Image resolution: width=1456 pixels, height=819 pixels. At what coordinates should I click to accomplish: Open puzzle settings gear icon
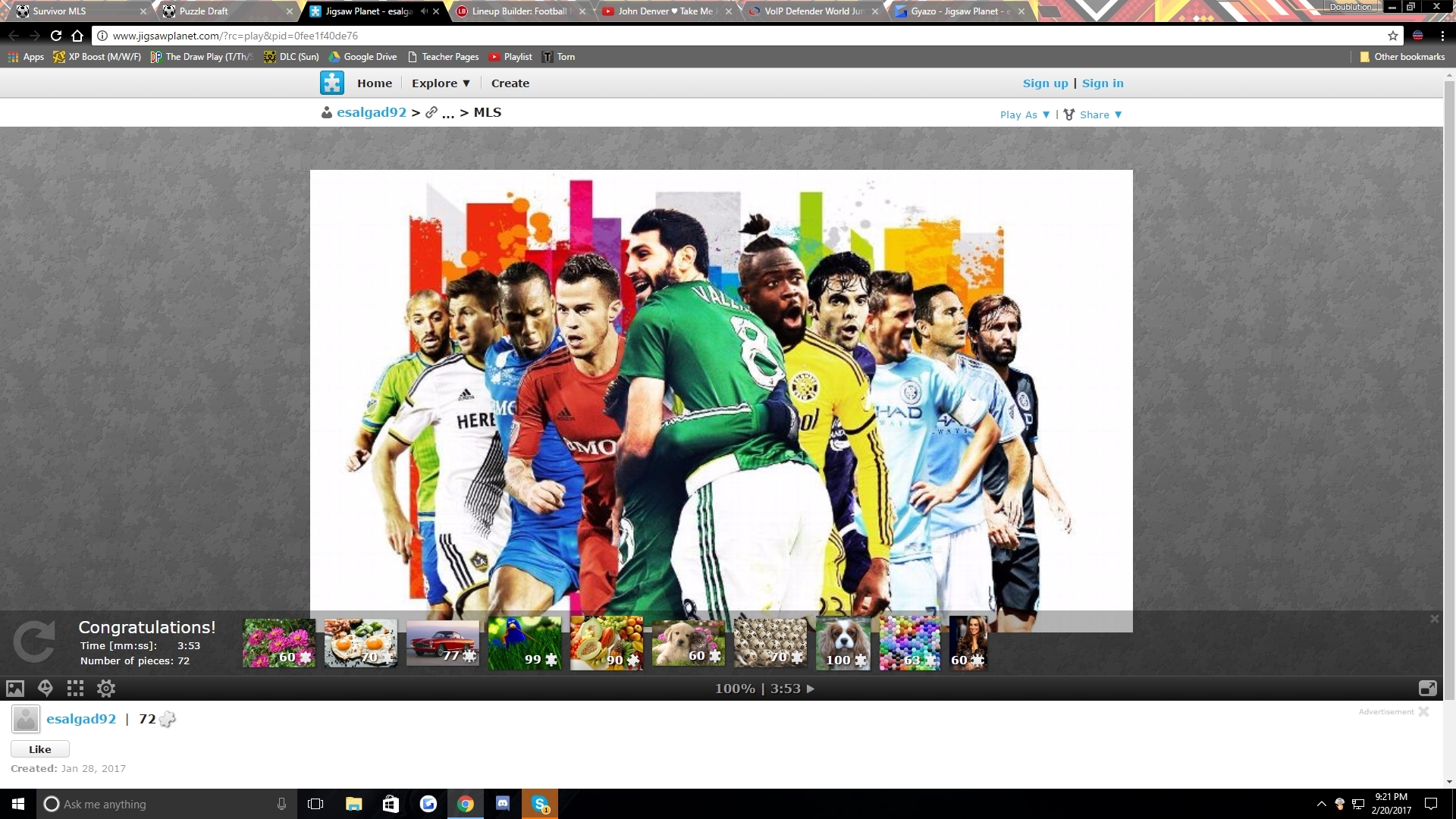click(x=106, y=689)
